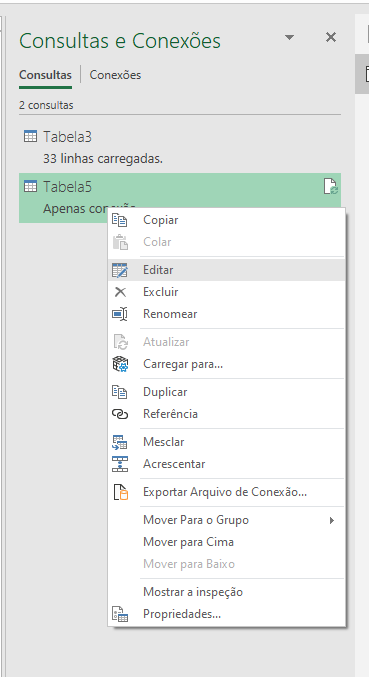Click the Propriedades icon
The width and height of the screenshot is (369, 677).
(120, 614)
